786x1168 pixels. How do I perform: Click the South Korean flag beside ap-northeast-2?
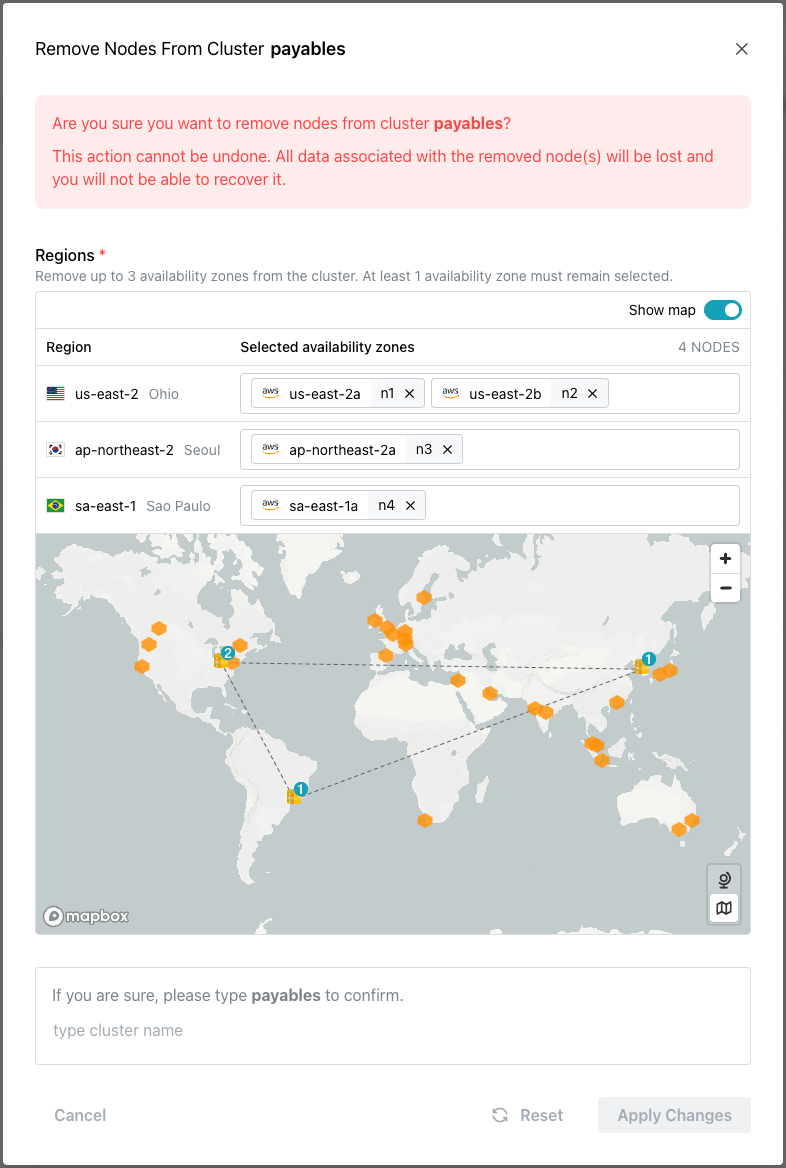[55, 449]
